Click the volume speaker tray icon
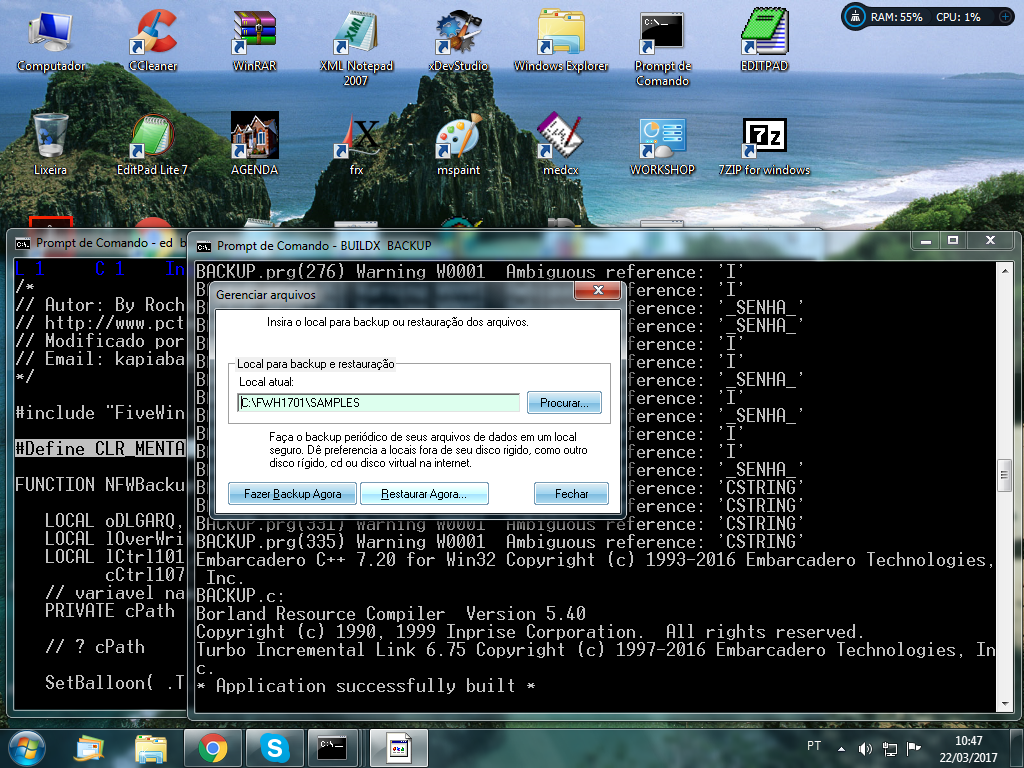Screen dimensions: 1024x768 click(x=865, y=748)
